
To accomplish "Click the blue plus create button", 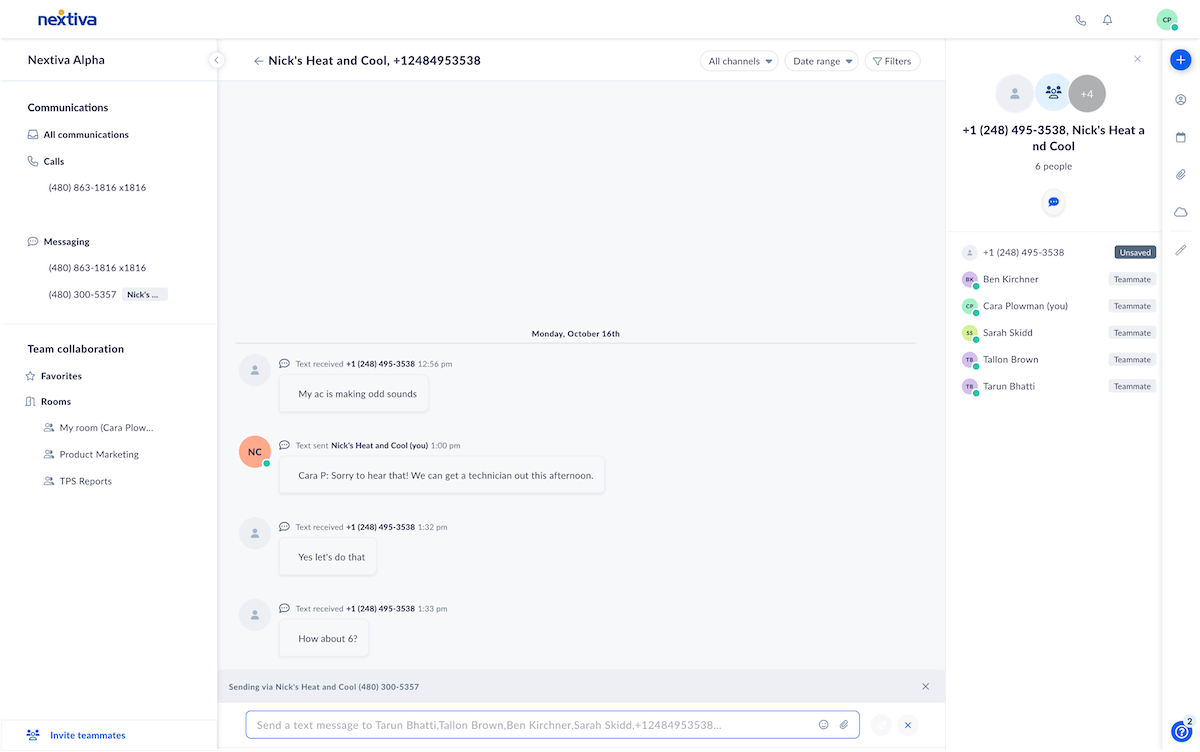I will click(x=1181, y=59).
